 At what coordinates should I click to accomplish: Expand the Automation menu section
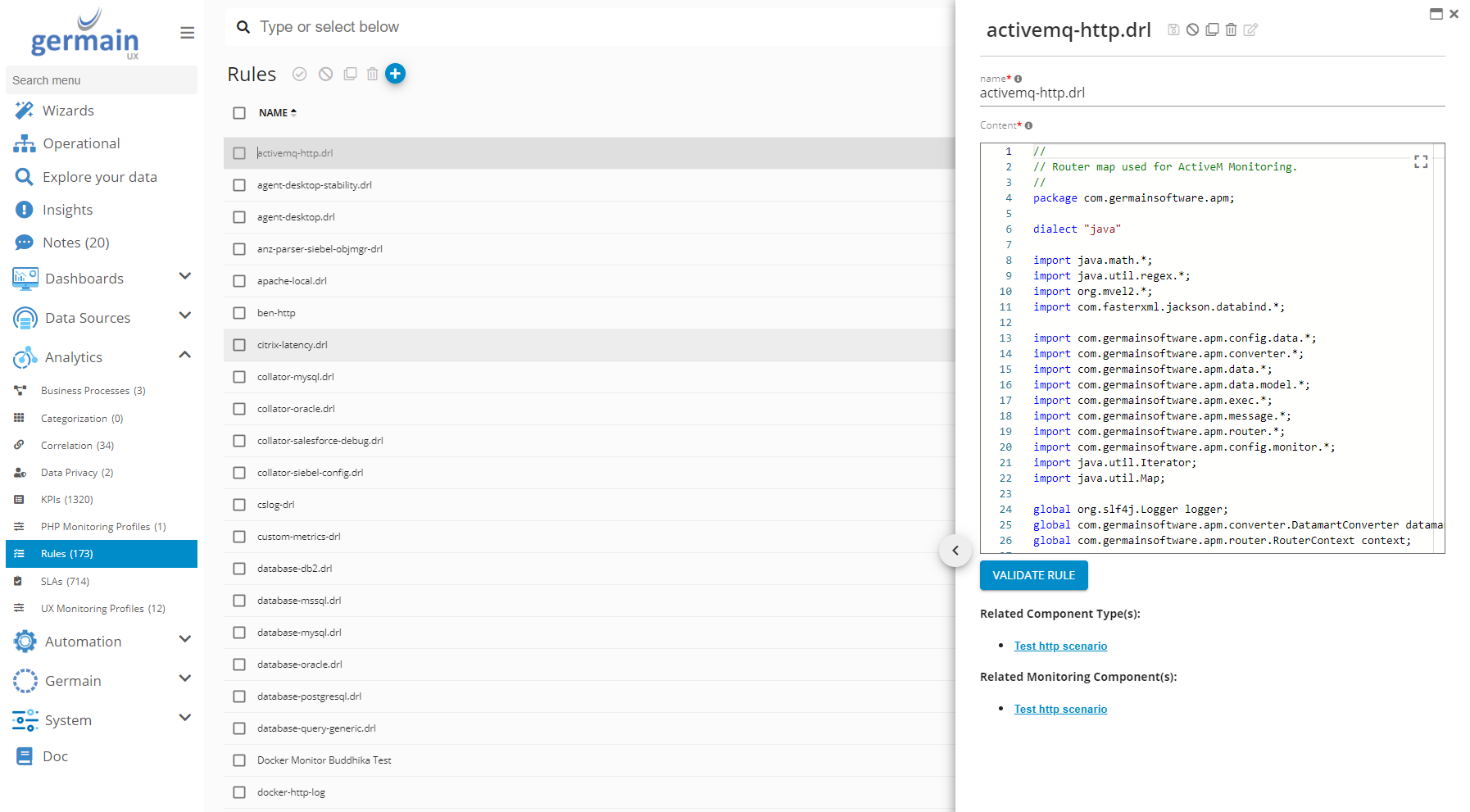(x=184, y=640)
